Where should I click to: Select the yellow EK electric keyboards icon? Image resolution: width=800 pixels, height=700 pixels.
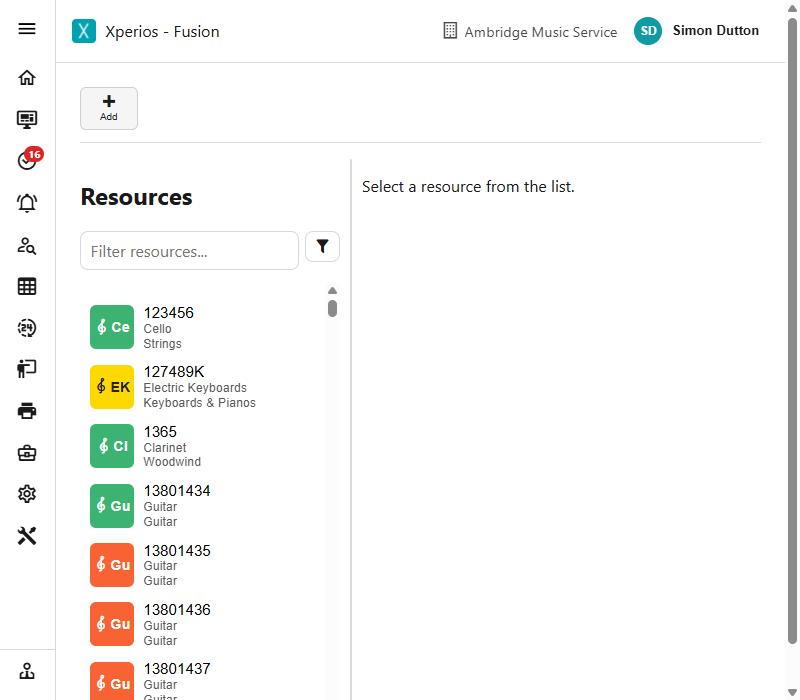tap(112, 387)
